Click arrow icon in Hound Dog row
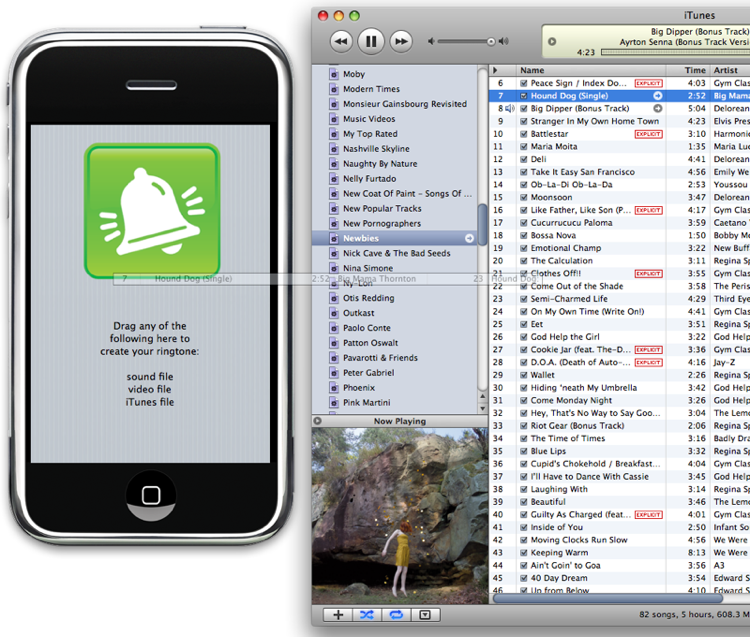This screenshot has height=637, width=750. pos(658,96)
